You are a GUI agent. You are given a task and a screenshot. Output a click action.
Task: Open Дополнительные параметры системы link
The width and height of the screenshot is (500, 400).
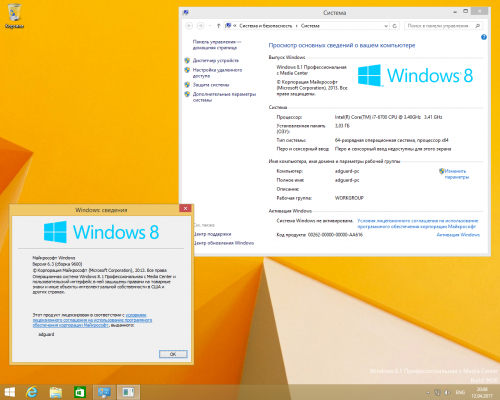click(x=224, y=97)
